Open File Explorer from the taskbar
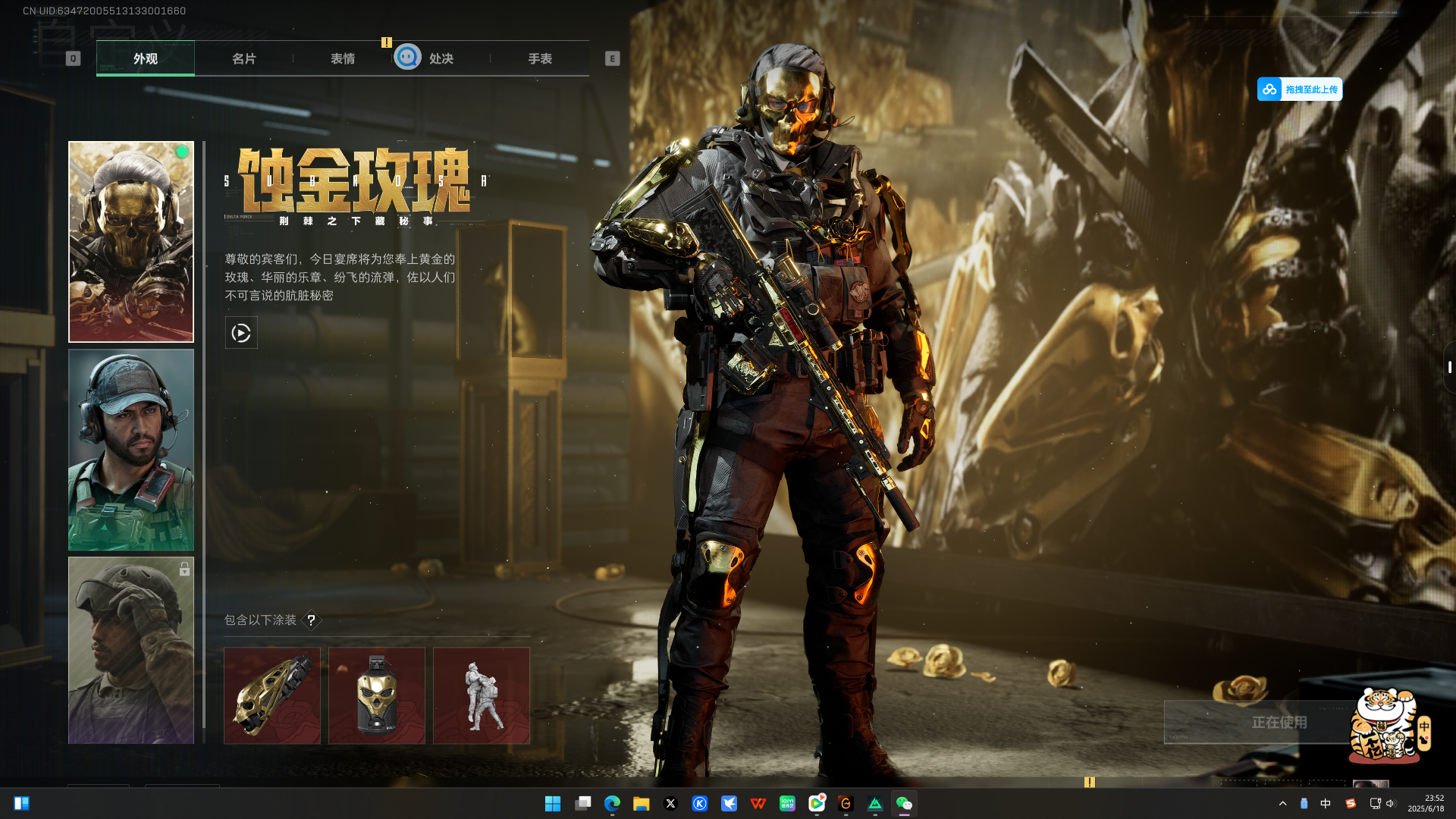The width and height of the screenshot is (1456, 819). pyautogui.click(x=642, y=804)
